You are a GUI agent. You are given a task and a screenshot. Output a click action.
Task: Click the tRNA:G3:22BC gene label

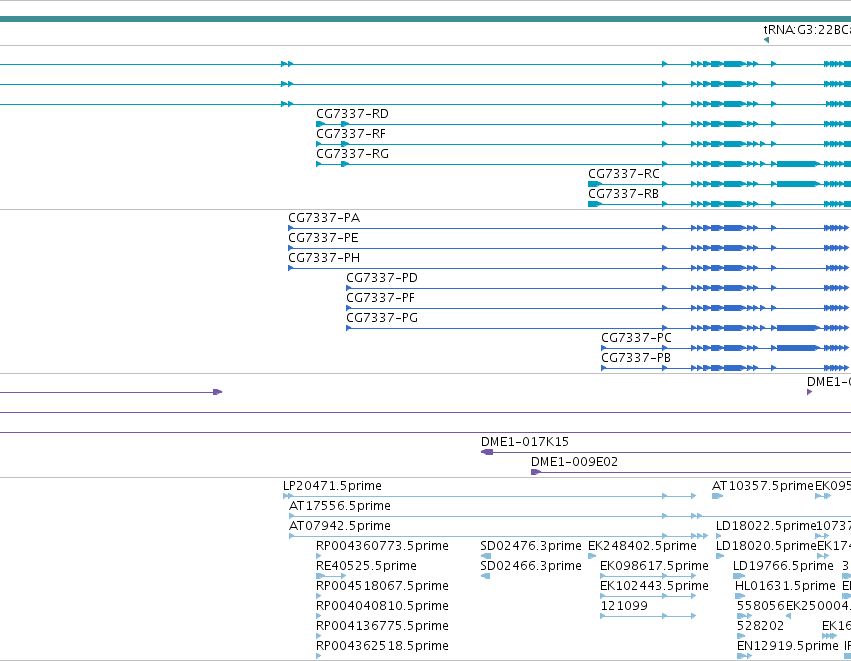click(807, 30)
